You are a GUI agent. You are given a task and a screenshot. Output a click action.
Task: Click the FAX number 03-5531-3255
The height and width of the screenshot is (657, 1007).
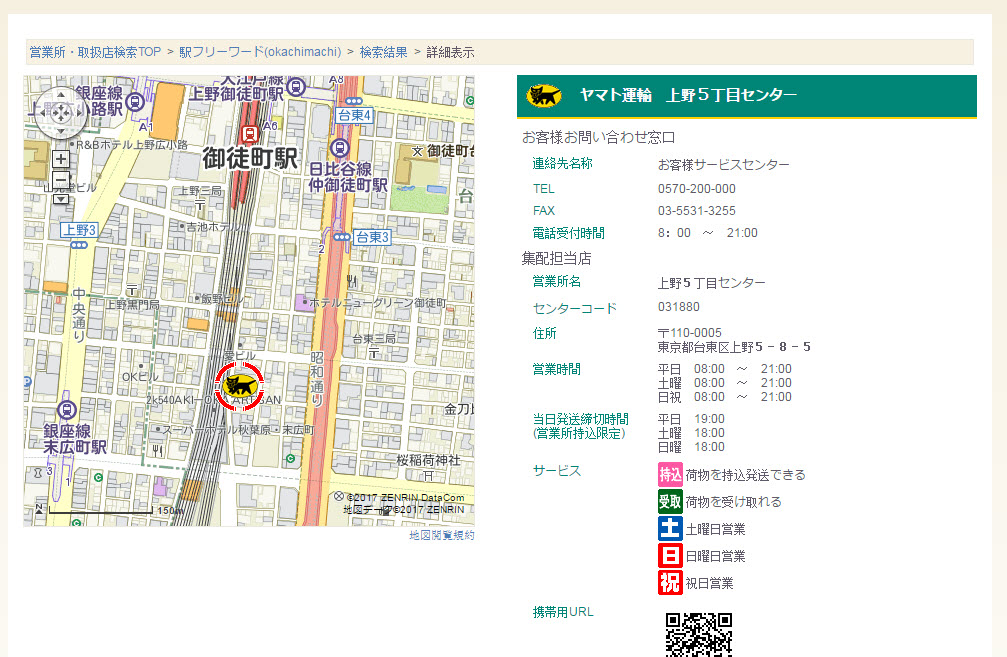tap(697, 211)
